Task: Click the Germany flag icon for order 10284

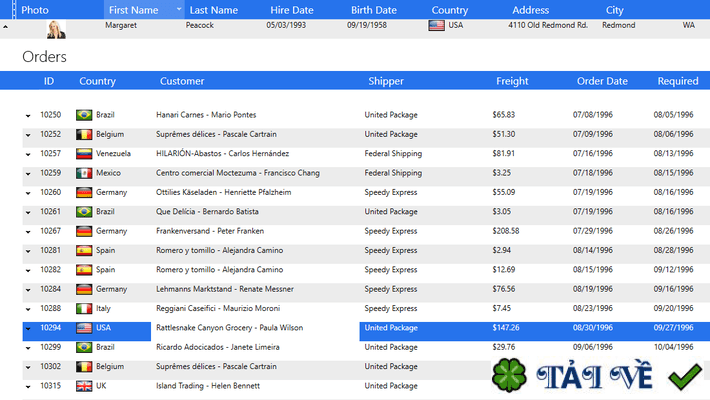Action: (x=84, y=289)
